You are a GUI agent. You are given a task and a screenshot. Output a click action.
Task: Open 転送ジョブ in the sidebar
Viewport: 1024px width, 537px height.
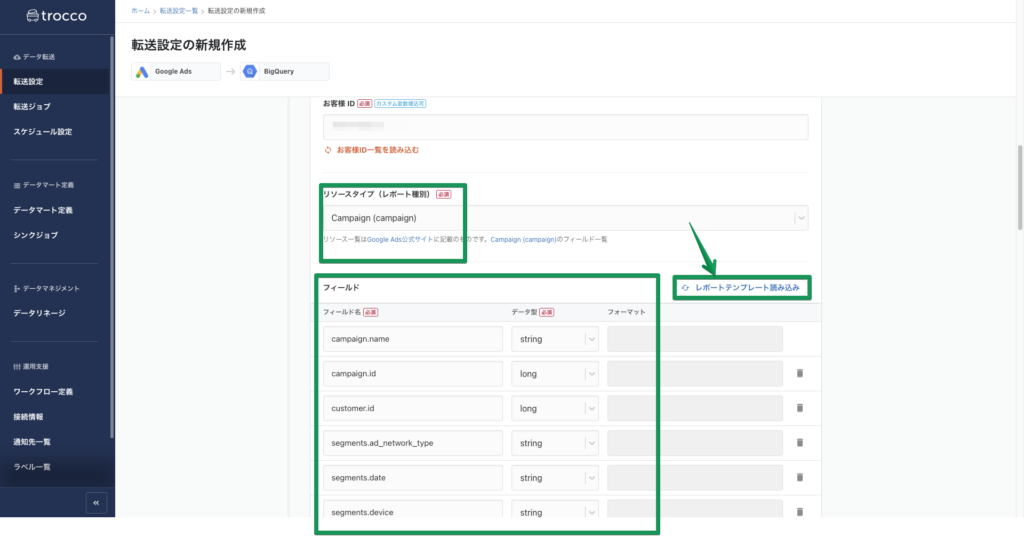point(32,106)
